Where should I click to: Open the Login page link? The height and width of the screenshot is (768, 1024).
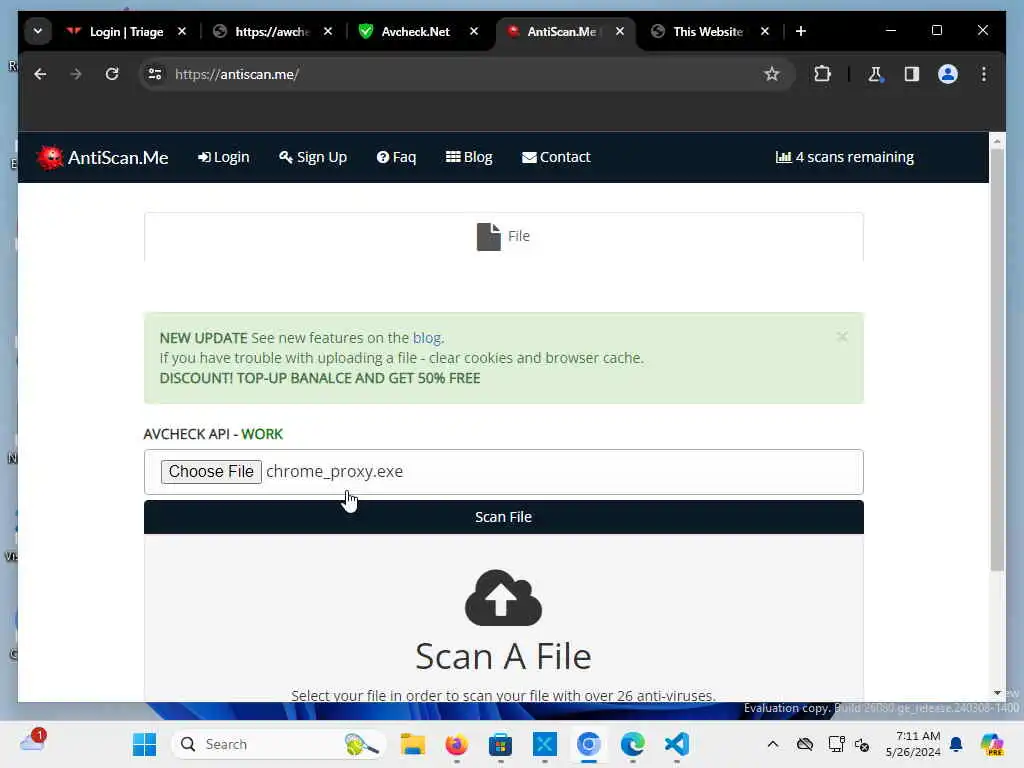(223, 157)
